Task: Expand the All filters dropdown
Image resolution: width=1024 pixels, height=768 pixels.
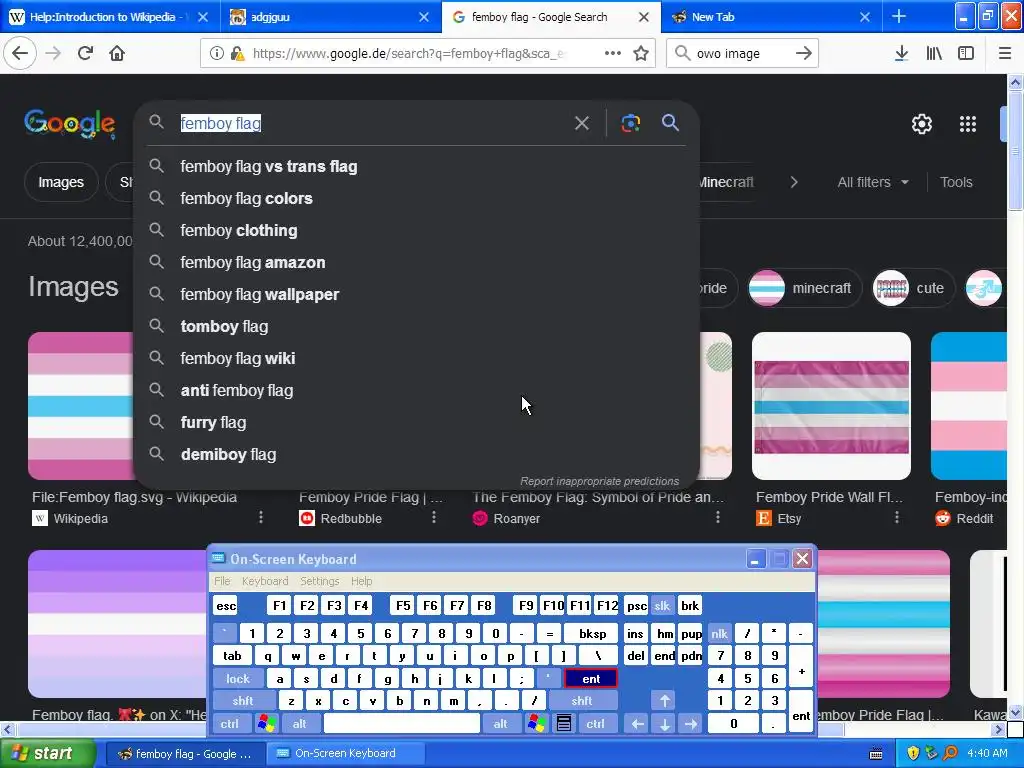Action: pyautogui.click(x=872, y=182)
